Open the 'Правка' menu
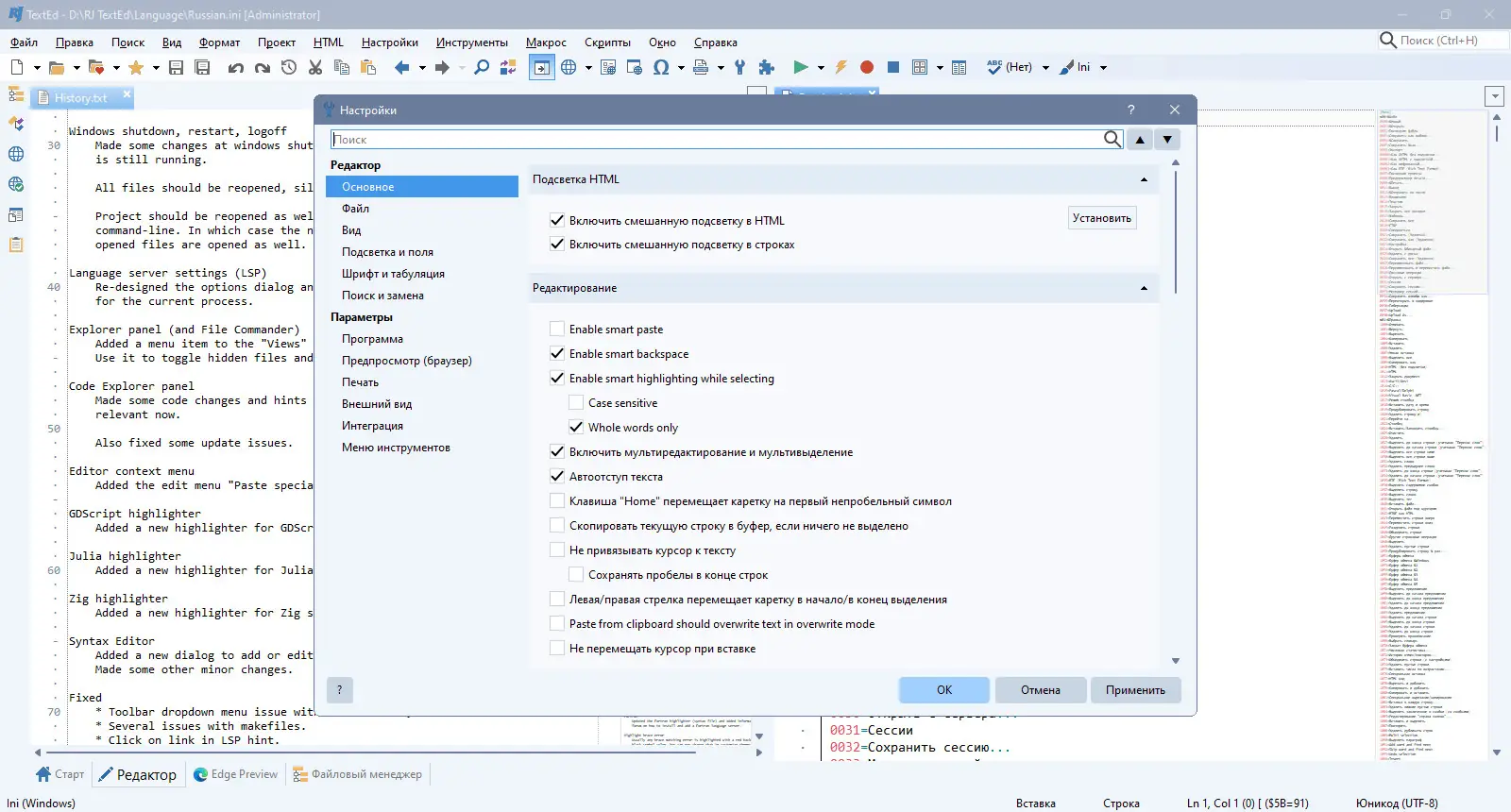 point(75,42)
